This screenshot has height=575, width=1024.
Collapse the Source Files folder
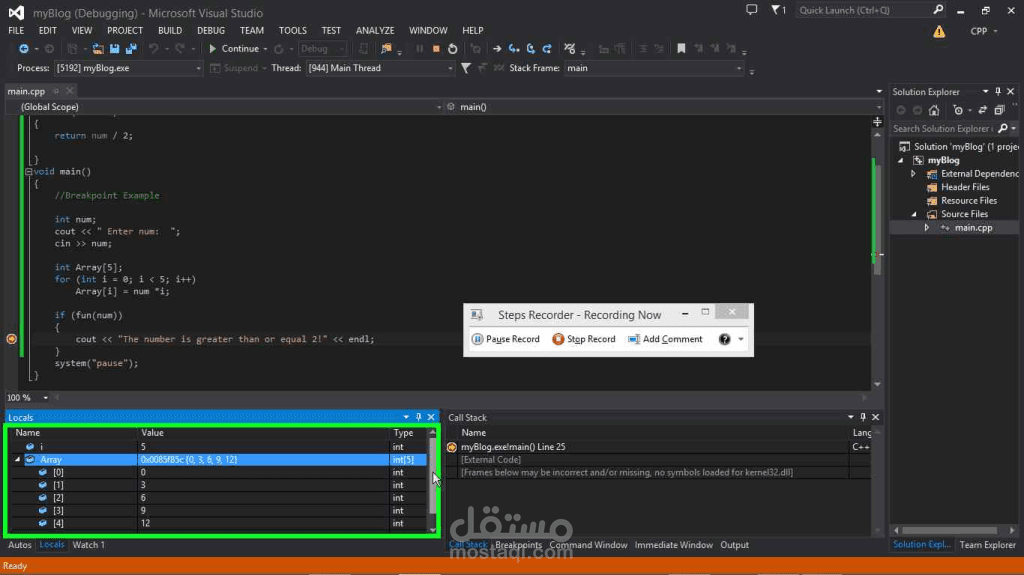(914, 214)
